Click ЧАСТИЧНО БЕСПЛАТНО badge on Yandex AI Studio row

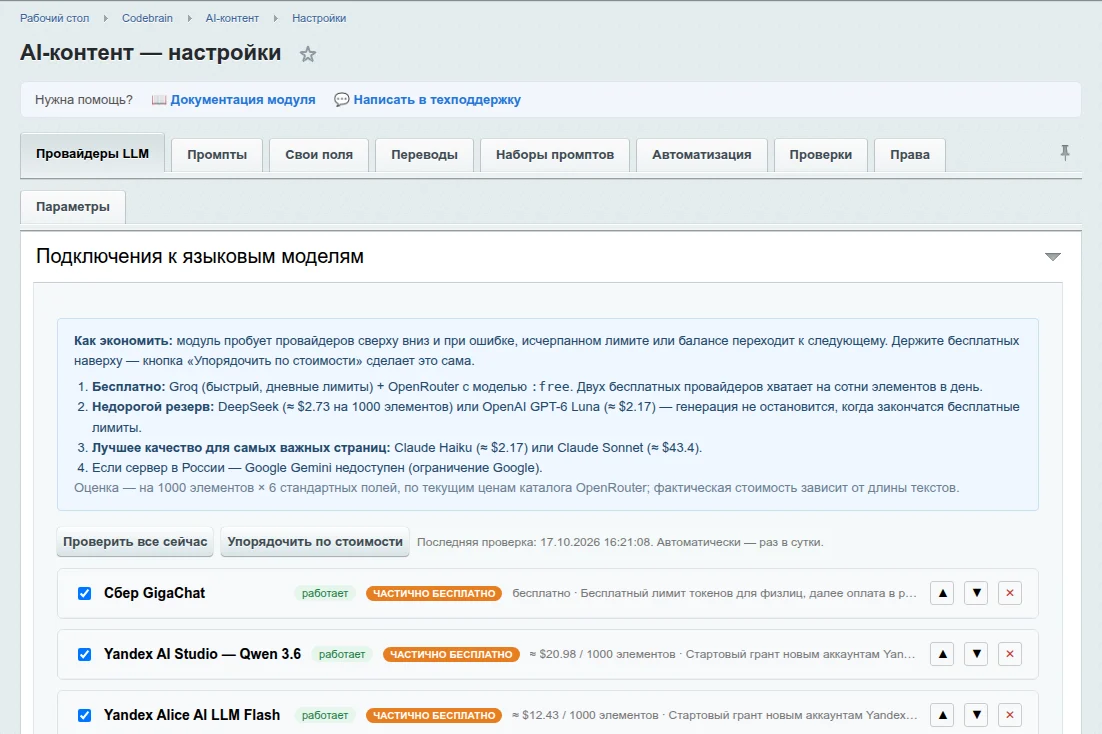click(x=451, y=655)
